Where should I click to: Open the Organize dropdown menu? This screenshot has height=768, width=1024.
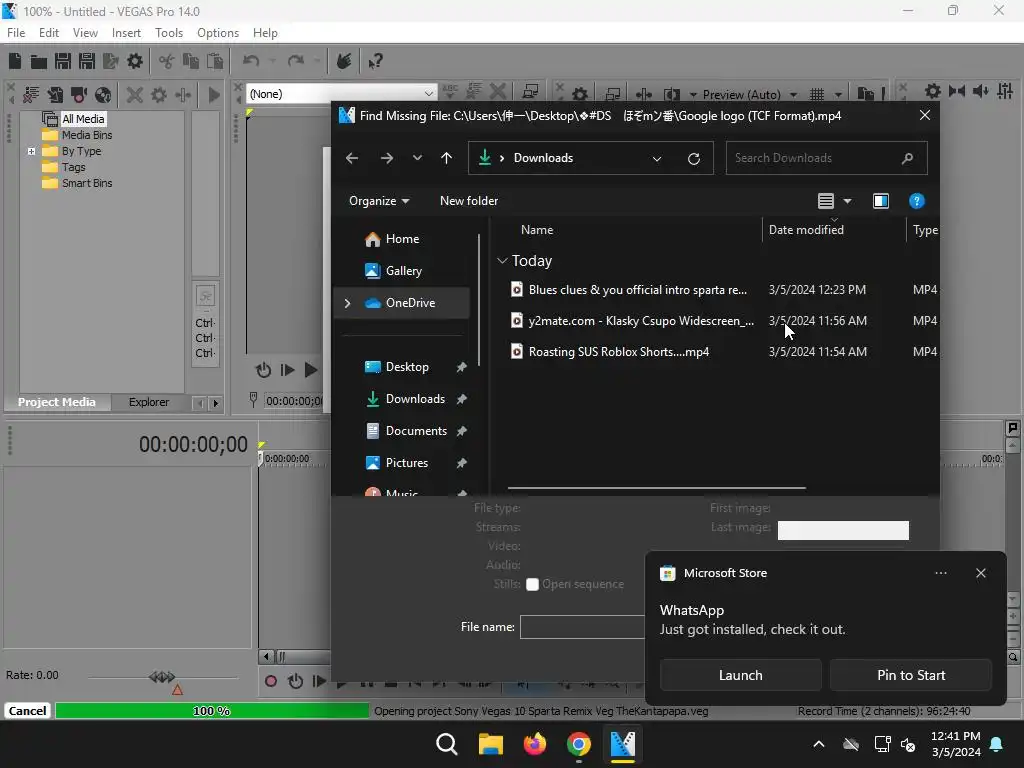379,200
